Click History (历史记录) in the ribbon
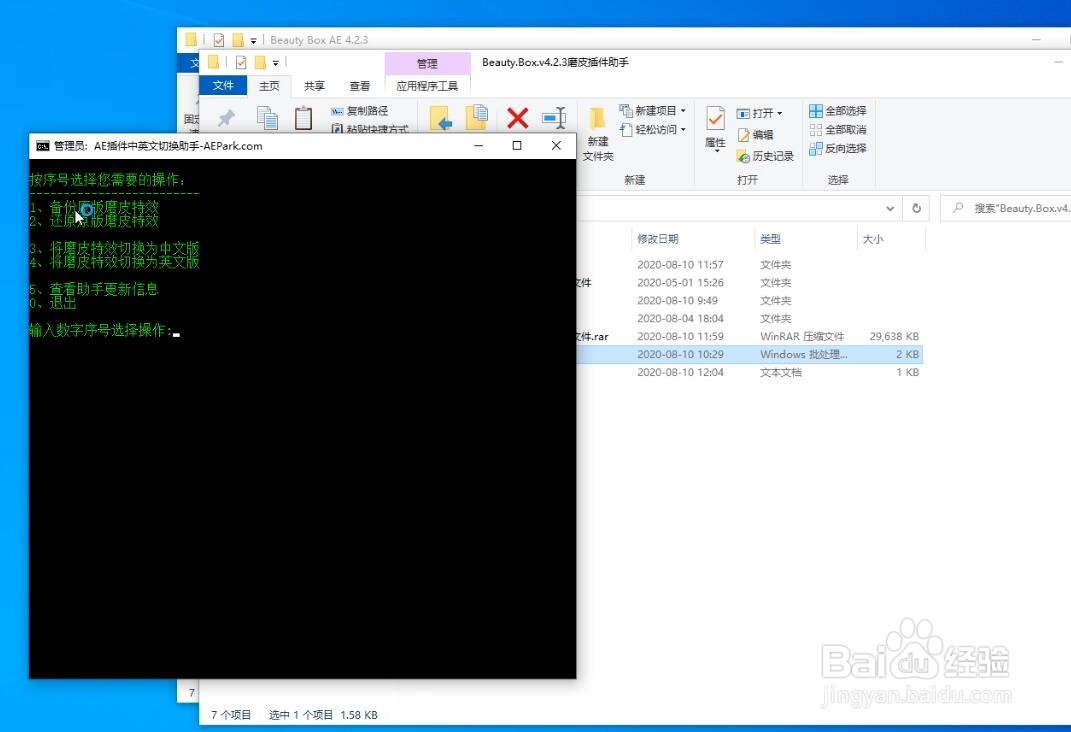The height and width of the screenshot is (732, 1071). coord(765,156)
